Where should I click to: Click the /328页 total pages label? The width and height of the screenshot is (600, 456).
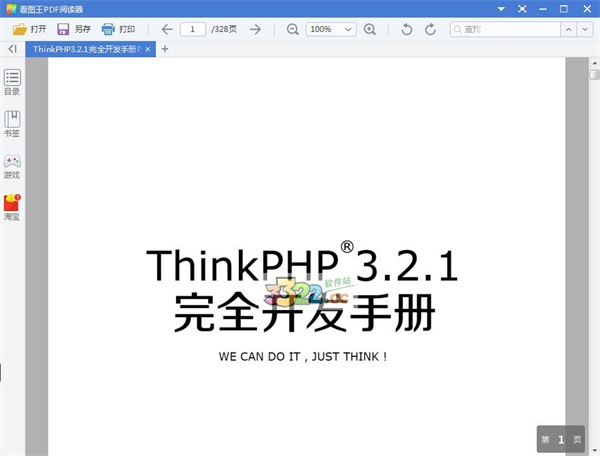(224, 29)
